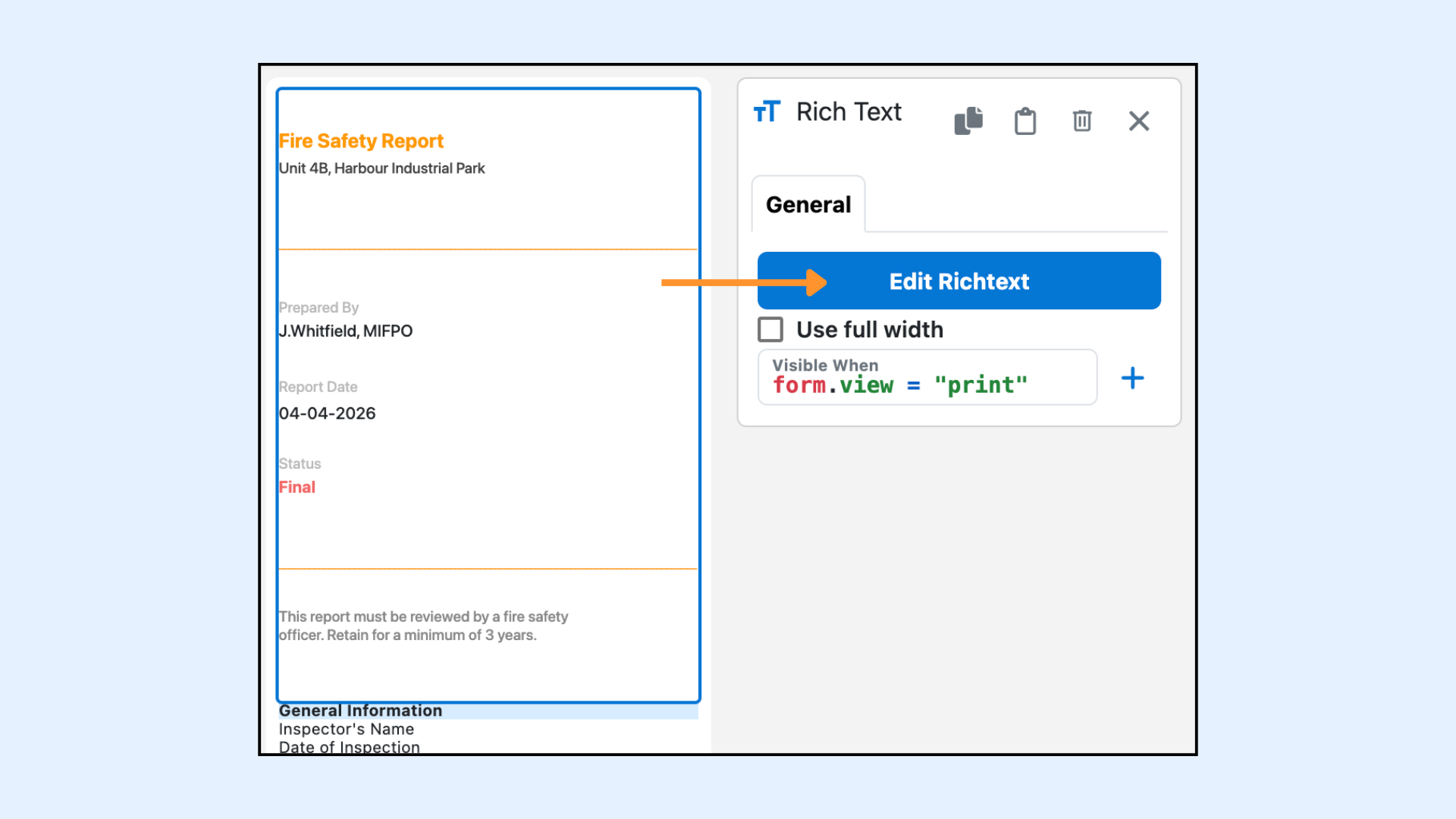The height and width of the screenshot is (819, 1456).
Task: Click the Final status text
Action: 297,487
